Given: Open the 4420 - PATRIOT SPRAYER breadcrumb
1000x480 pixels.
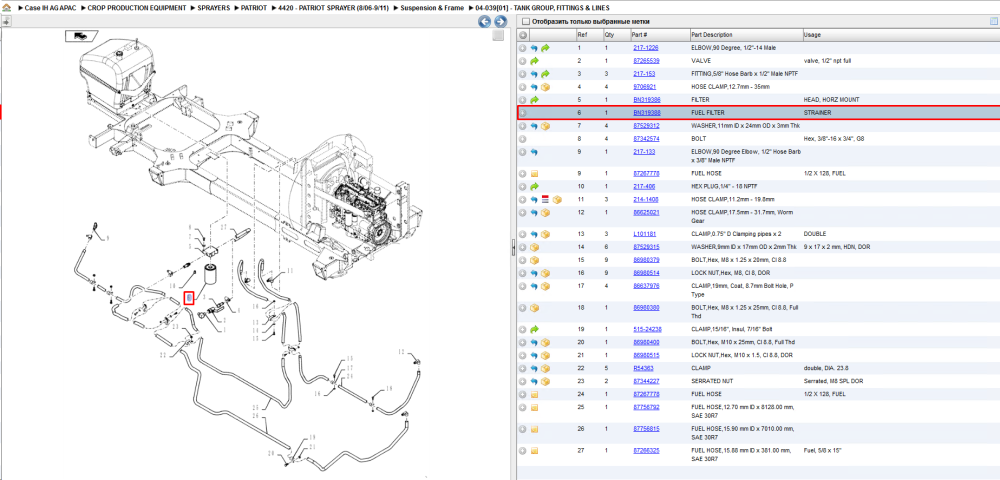Looking at the screenshot, I should 334,8.
